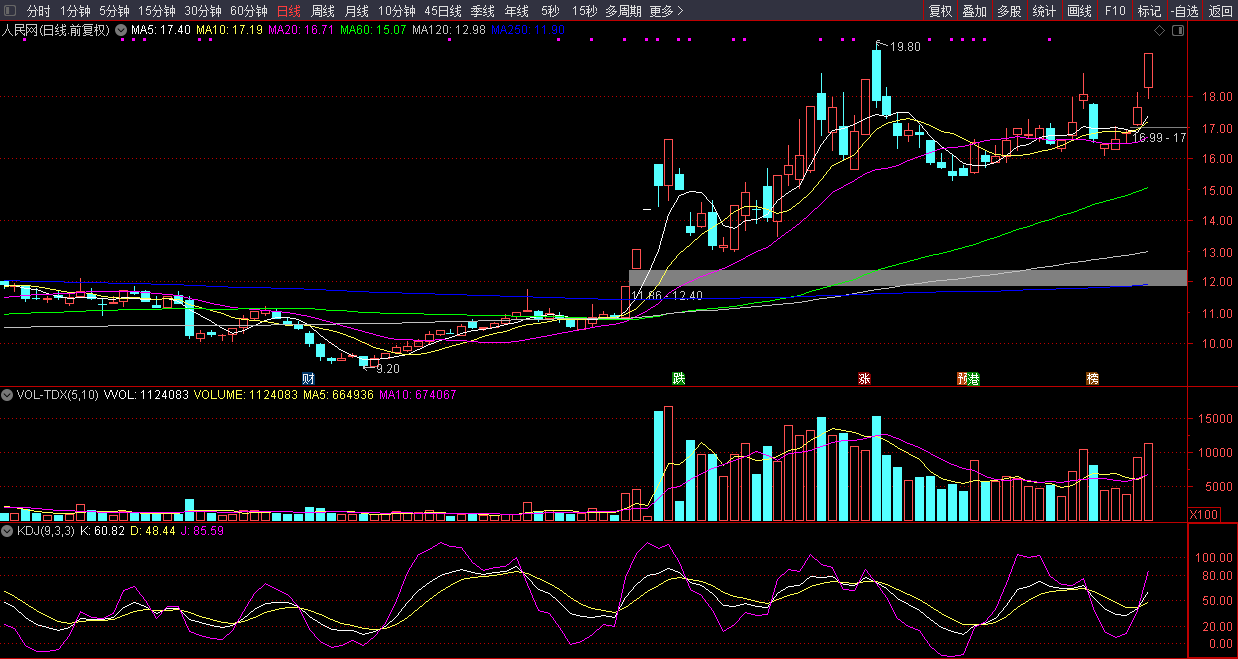
Task: Click the diamond marker icon at chart top-right
Action: [1159, 30]
